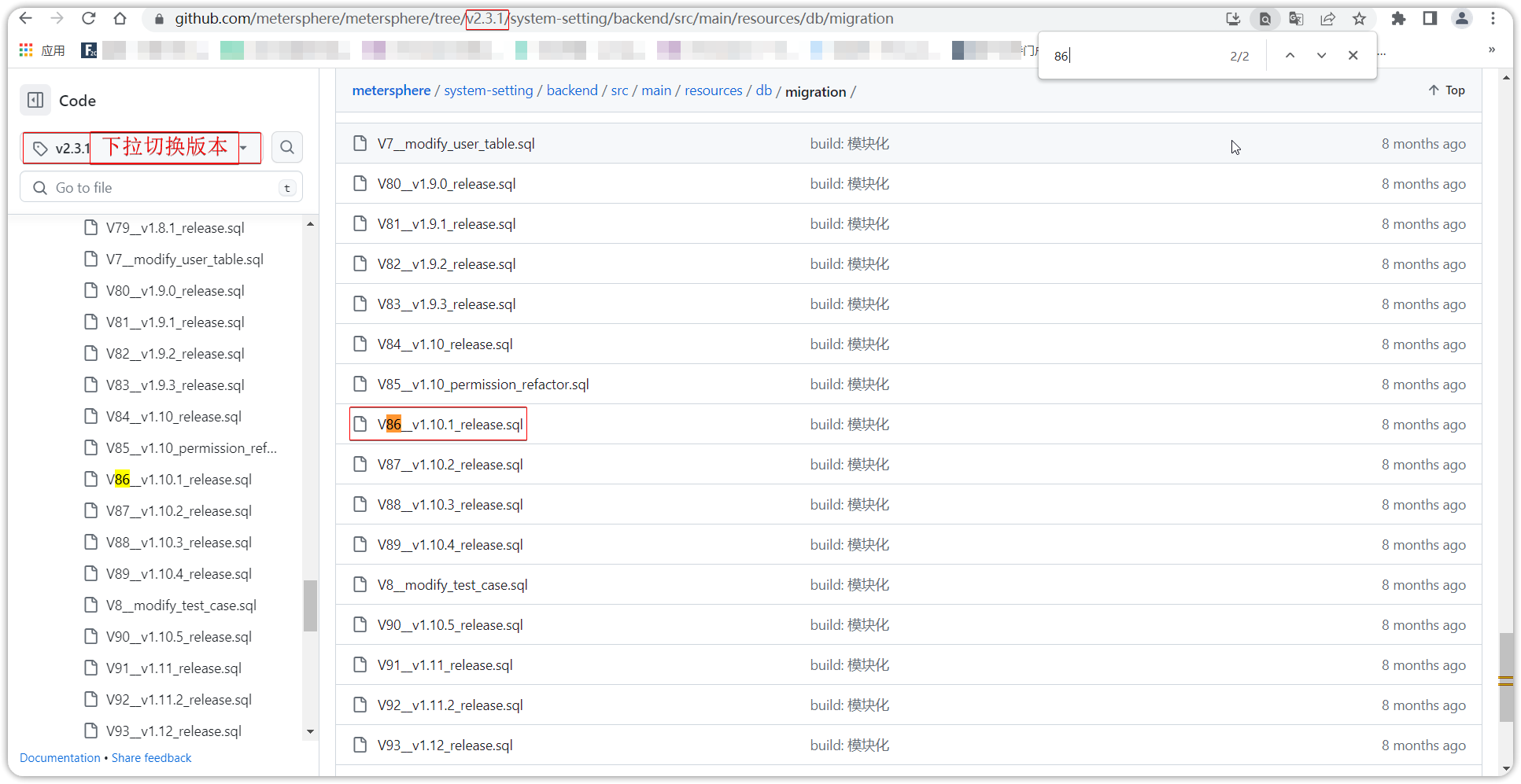This screenshot has width=1521, height=784.
Task: Select V79__v1.8.1_release.sql in sidebar tree
Action: [x=175, y=228]
